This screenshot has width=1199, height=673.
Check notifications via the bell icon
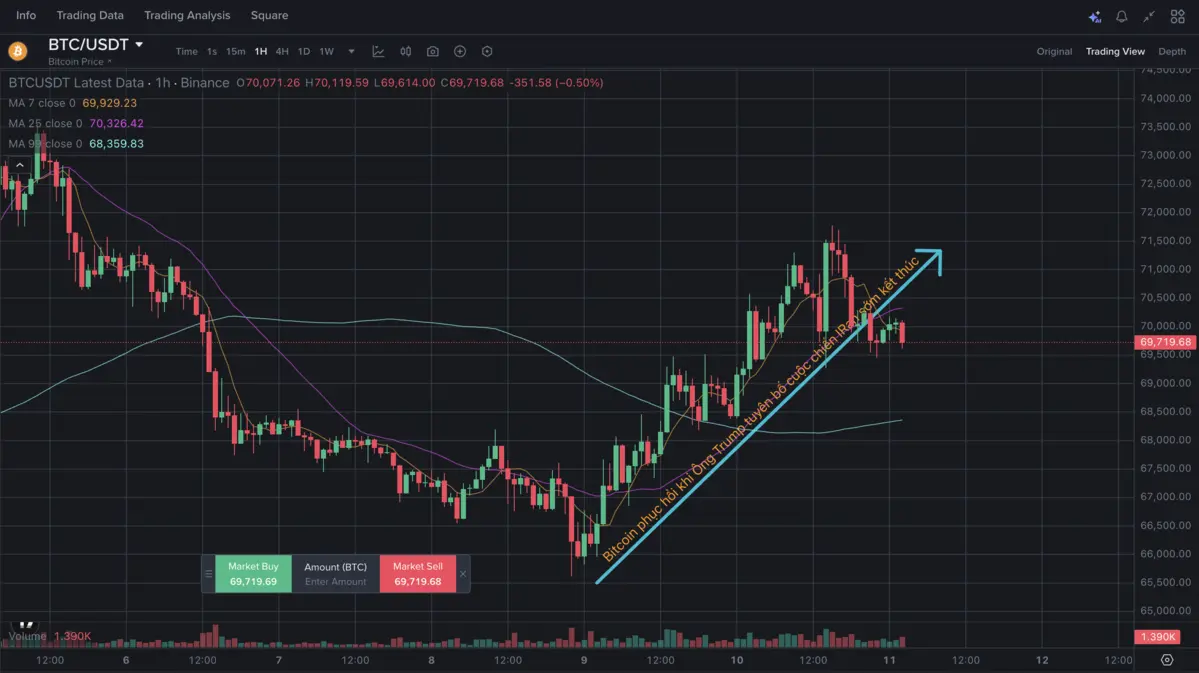point(1121,16)
